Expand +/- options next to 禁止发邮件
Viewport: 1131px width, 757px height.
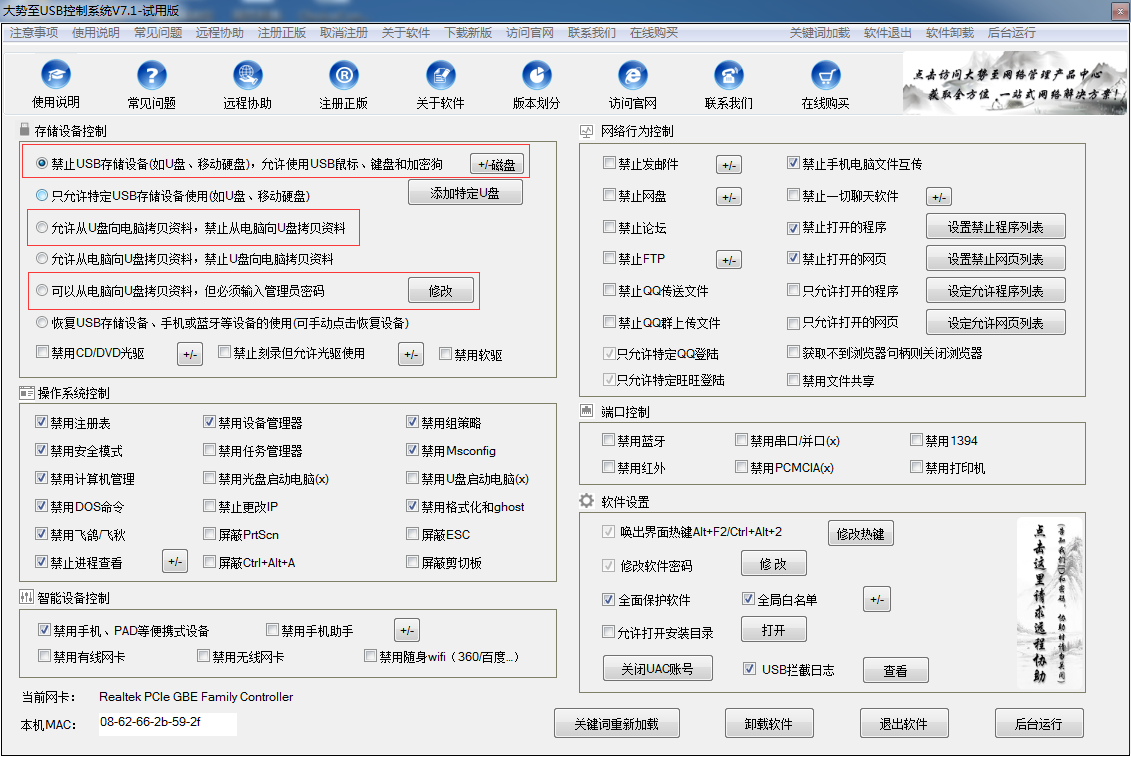[x=729, y=165]
